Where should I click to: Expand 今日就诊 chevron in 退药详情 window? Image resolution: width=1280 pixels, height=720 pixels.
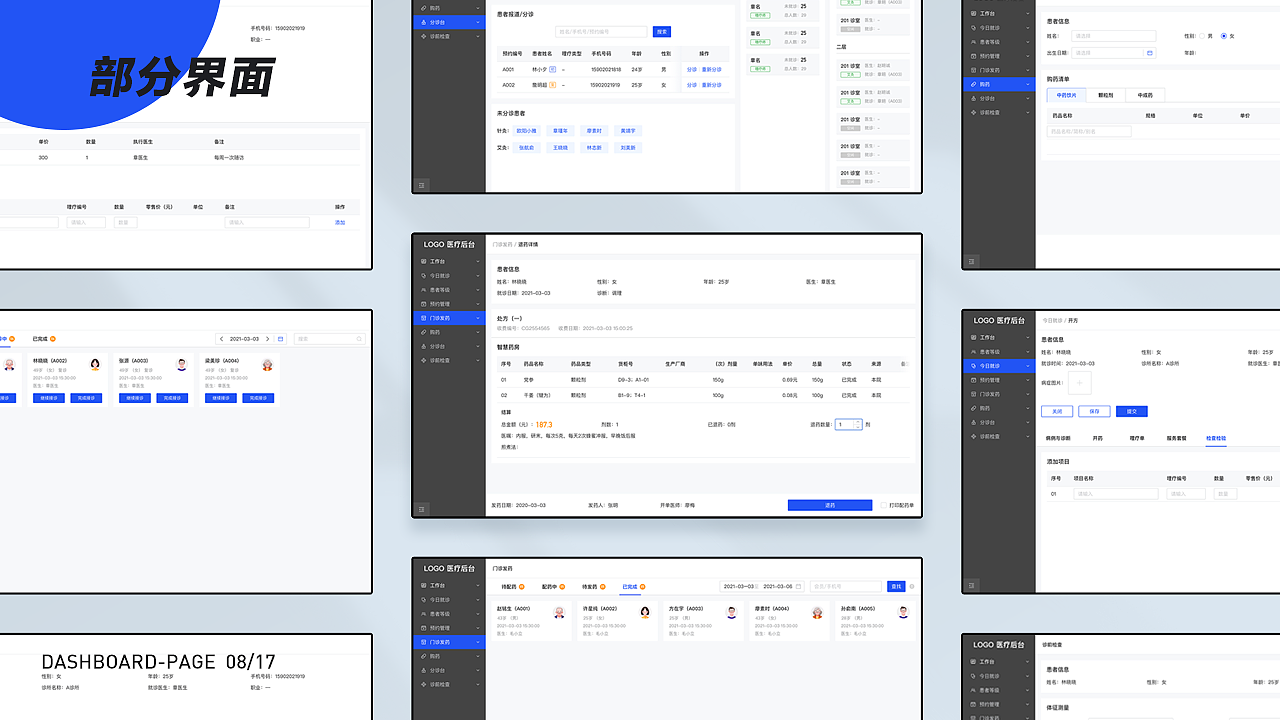coord(478,275)
